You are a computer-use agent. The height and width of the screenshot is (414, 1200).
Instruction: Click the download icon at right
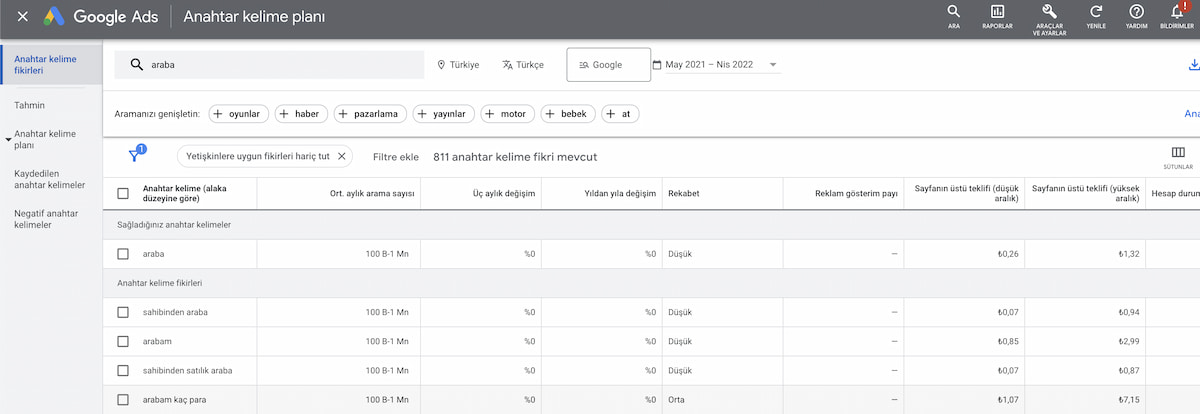pos(1193,65)
